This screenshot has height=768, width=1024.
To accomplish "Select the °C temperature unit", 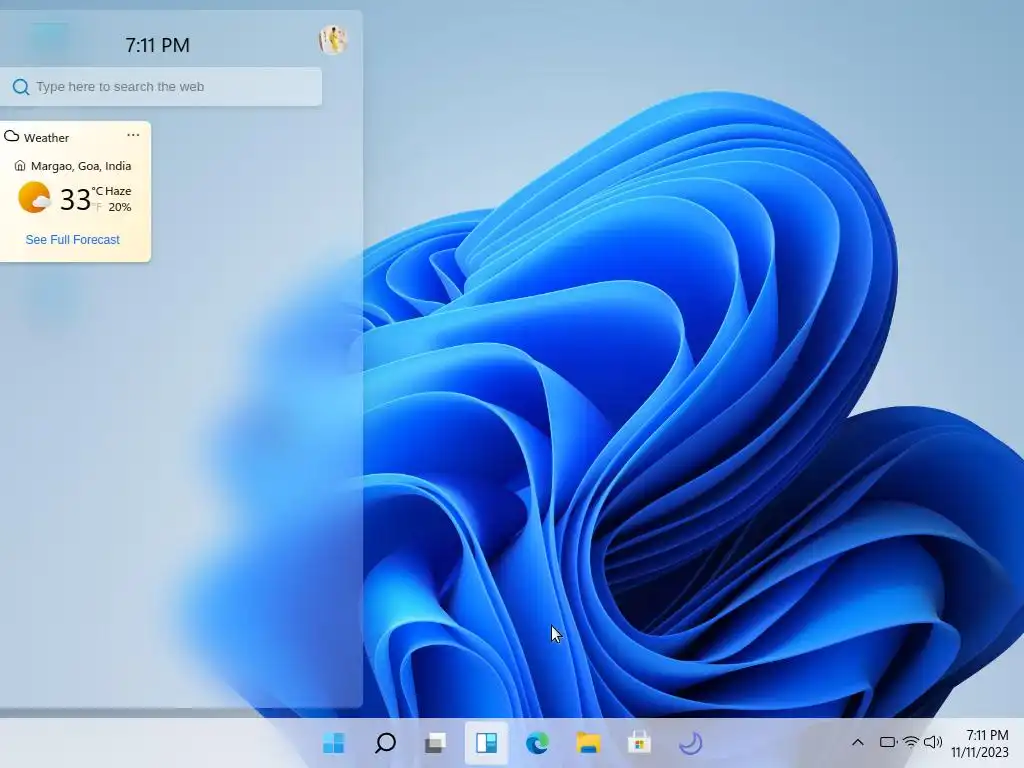I will point(97,191).
